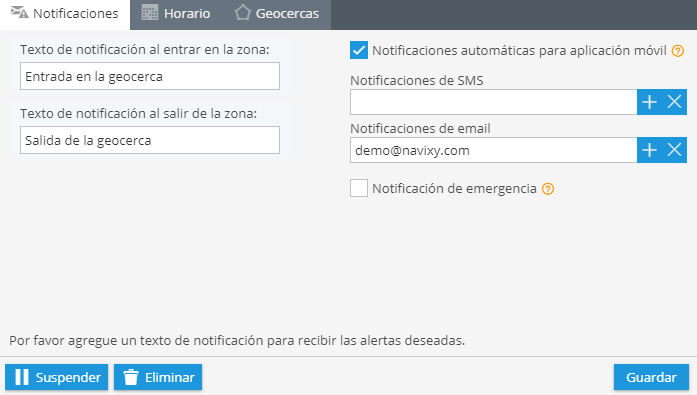Click the Eliminar button label

[x=170, y=377]
